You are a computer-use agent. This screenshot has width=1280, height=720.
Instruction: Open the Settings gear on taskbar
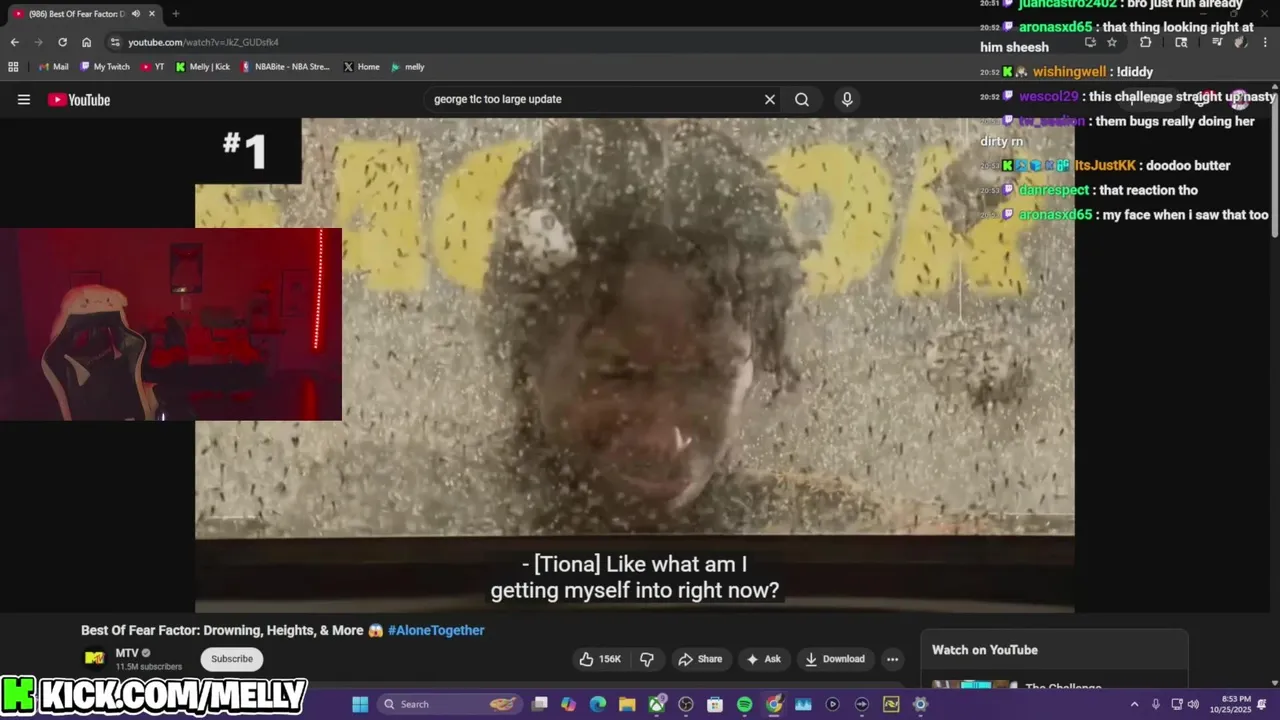[920, 704]
